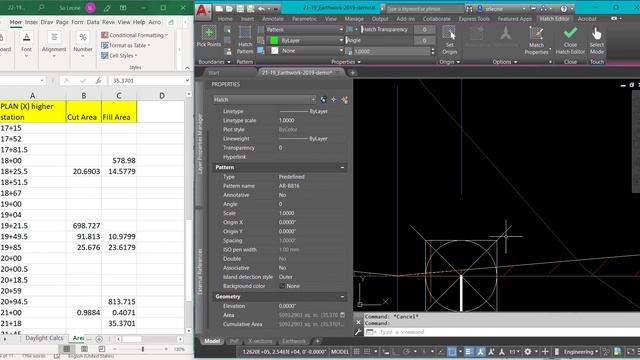Click Select Mode touch icon

coord(596,33)
